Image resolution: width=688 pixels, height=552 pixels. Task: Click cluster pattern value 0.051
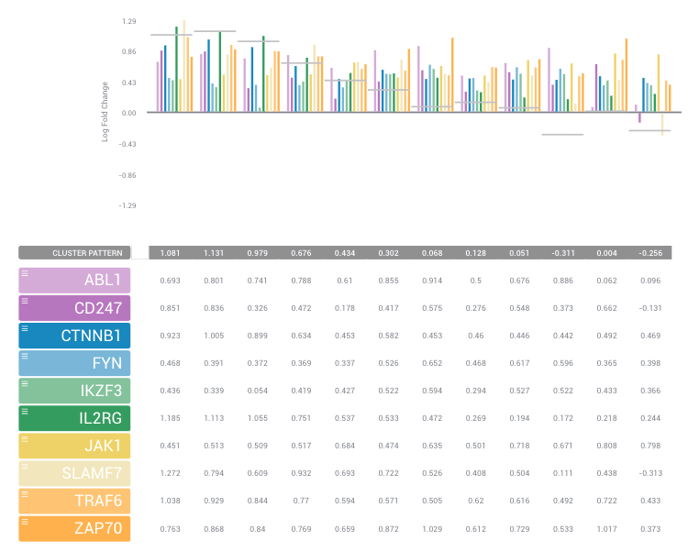click(520, 253)
